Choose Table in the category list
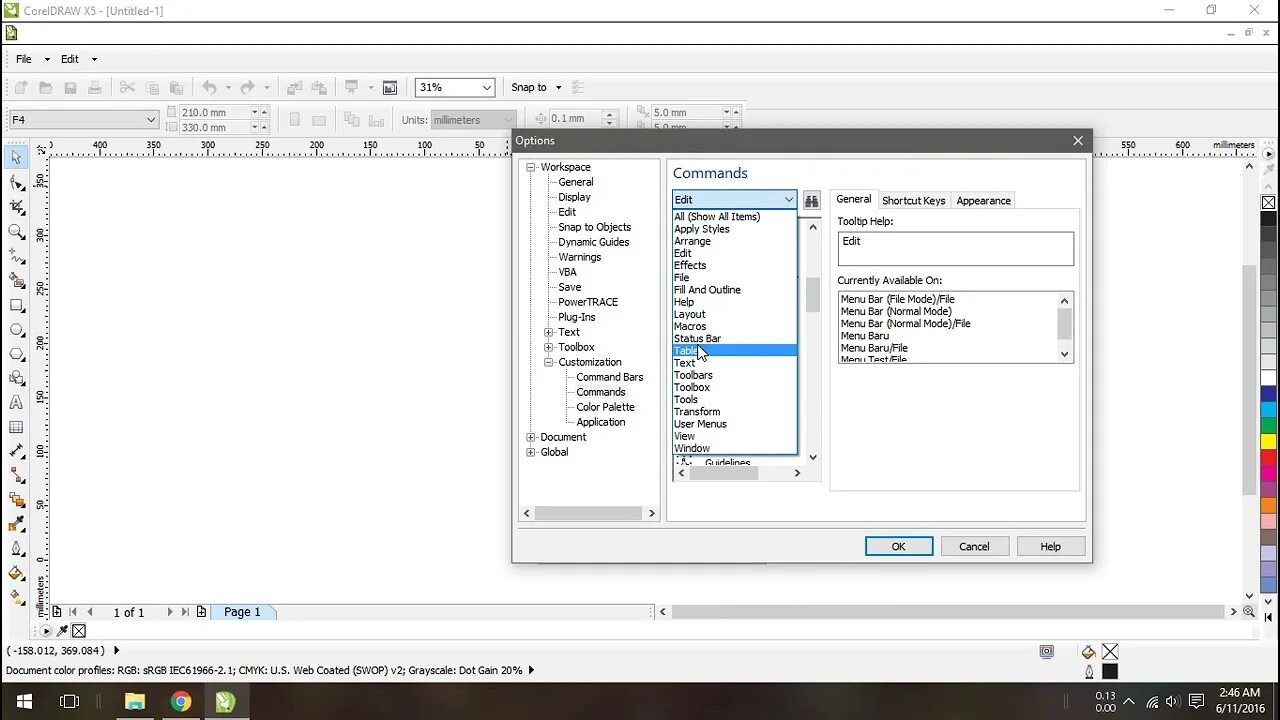 [x=735, y=351]
